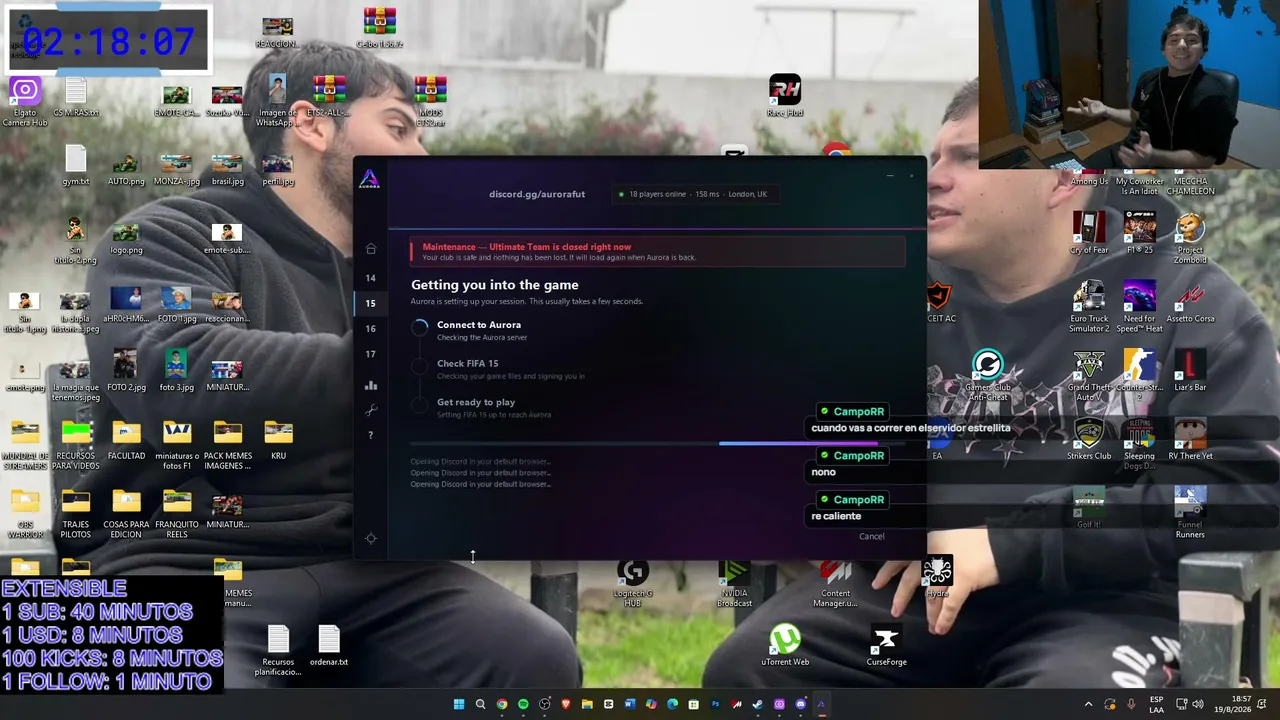Open the Home section in Aurora sidebar
Image resolution: width=1280 pixels, height=720 pixels.
tap(370, 249)
